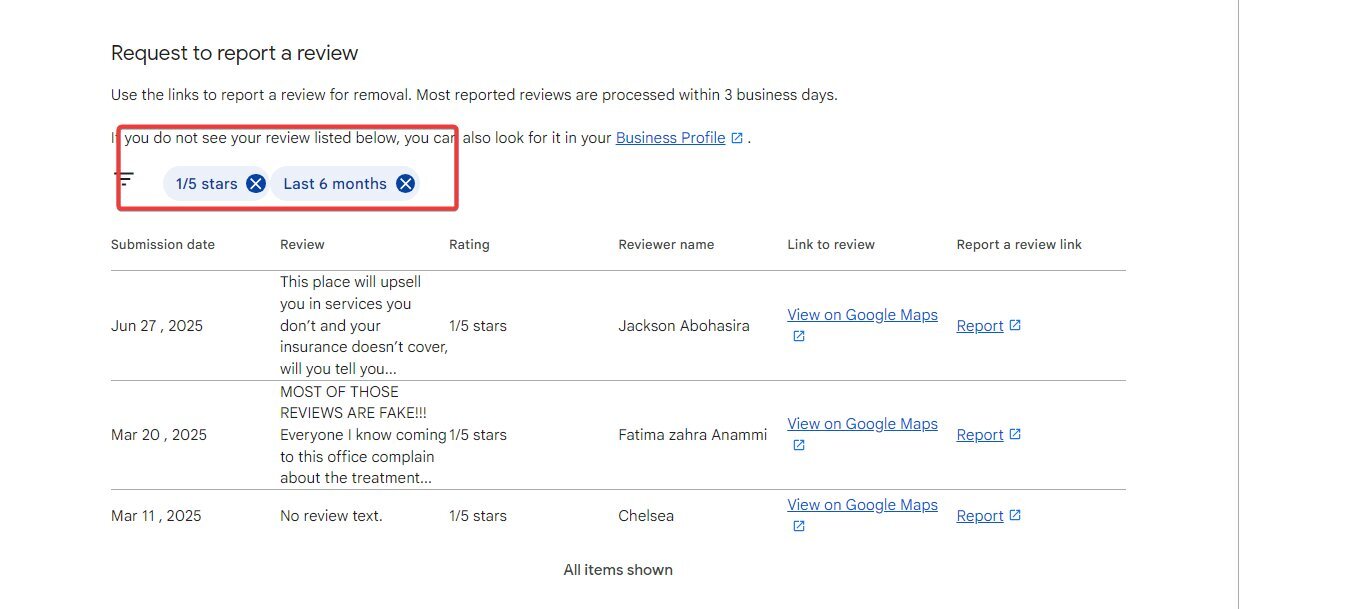This screenshot has width=1347, height=609.
Task: Click external icon under Chelsea's Maps link
Action: [x=799, y=527]
